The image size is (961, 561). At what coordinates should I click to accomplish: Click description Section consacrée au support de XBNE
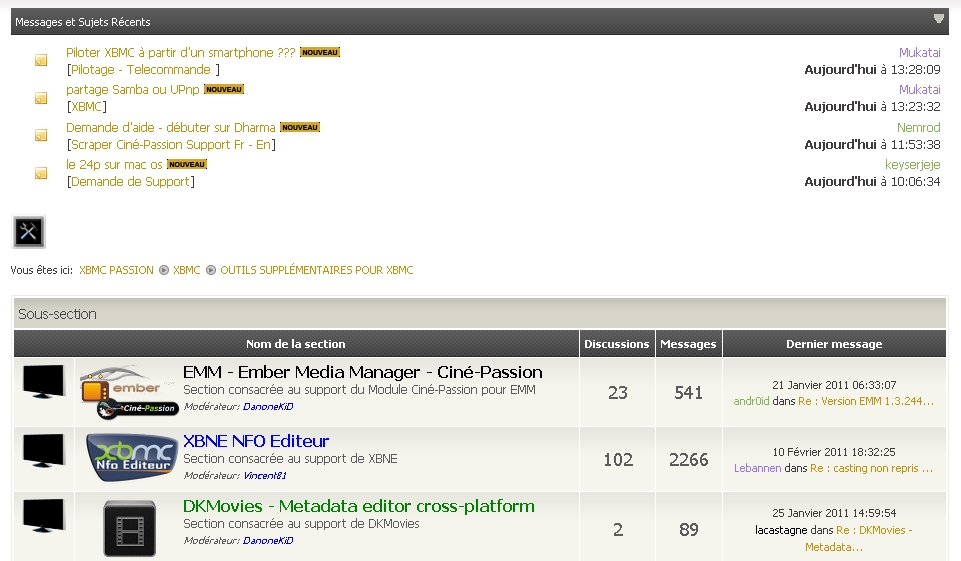pyautogui.click(x=290, y=459)
